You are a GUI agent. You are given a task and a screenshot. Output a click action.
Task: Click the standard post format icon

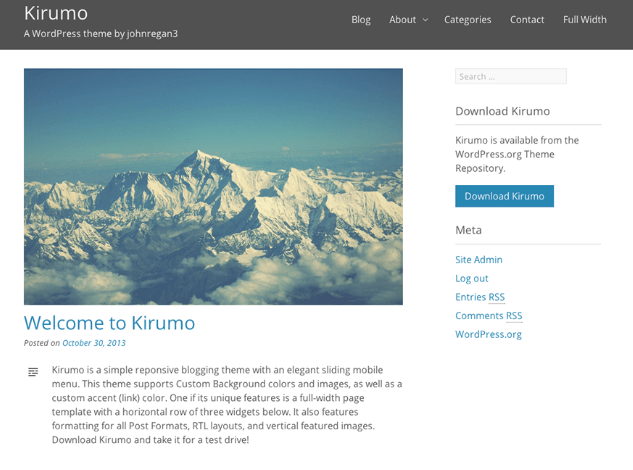[33, 372]
